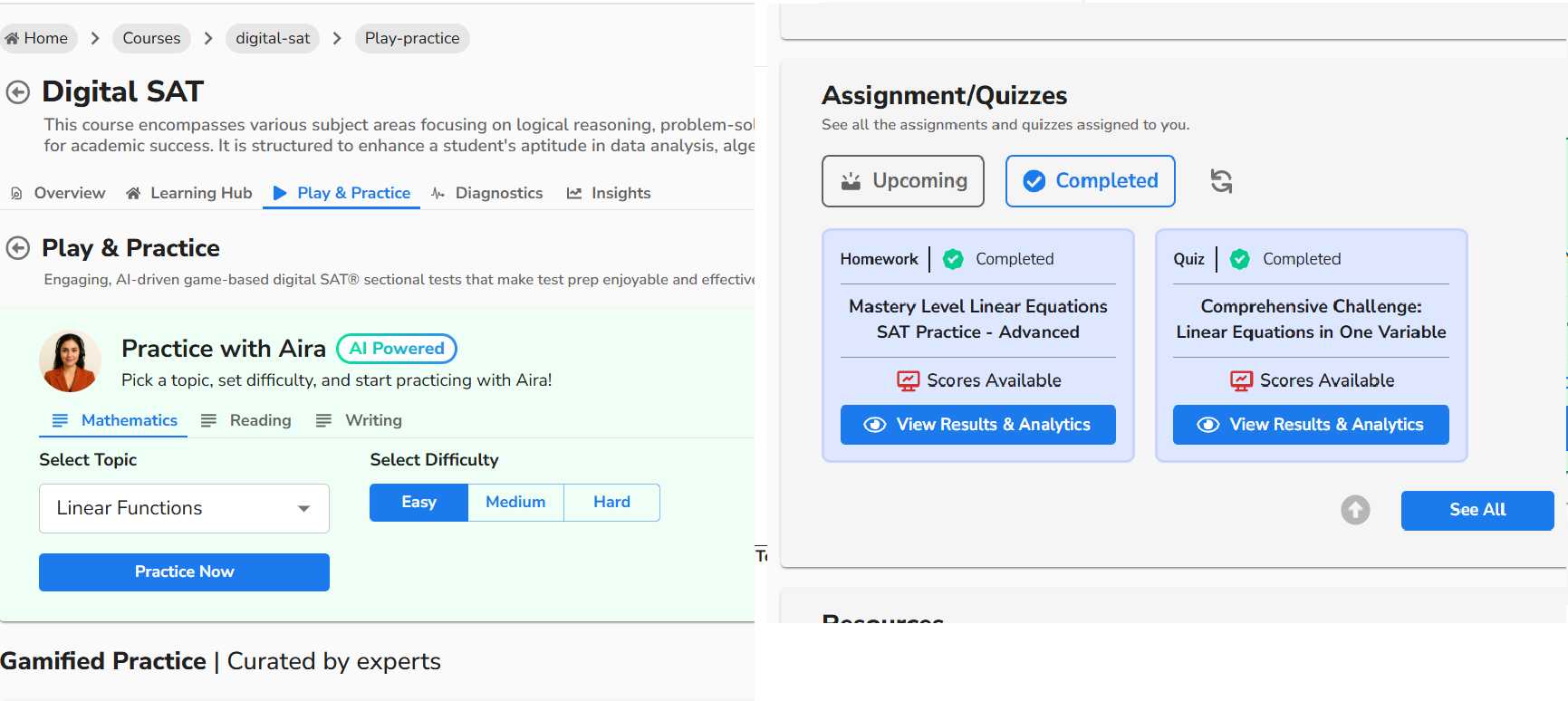Click Aira's avatar photo
This screenshot has width=1568, height=701.
click(x=70, y=360)
